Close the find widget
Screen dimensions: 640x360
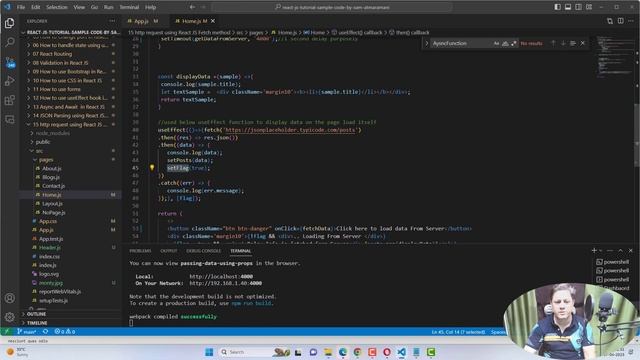583,43
